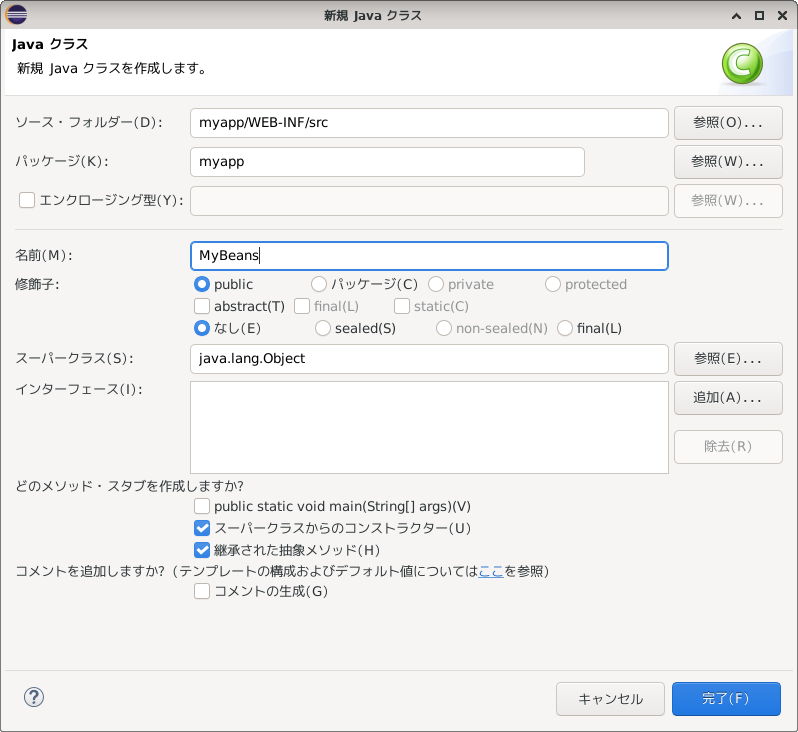This screenshot has width=798, height=732.
Task: Select the パッケージ(C) modifier radio button
Action: (319, 284)
